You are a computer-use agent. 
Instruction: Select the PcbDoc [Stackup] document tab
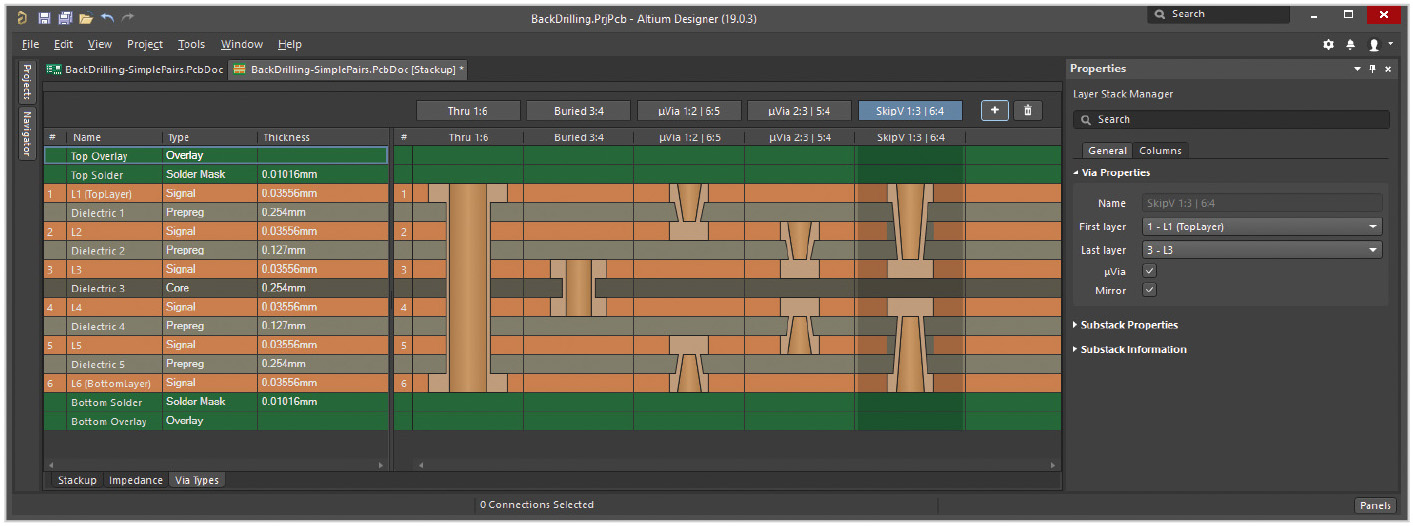point(347,70)
